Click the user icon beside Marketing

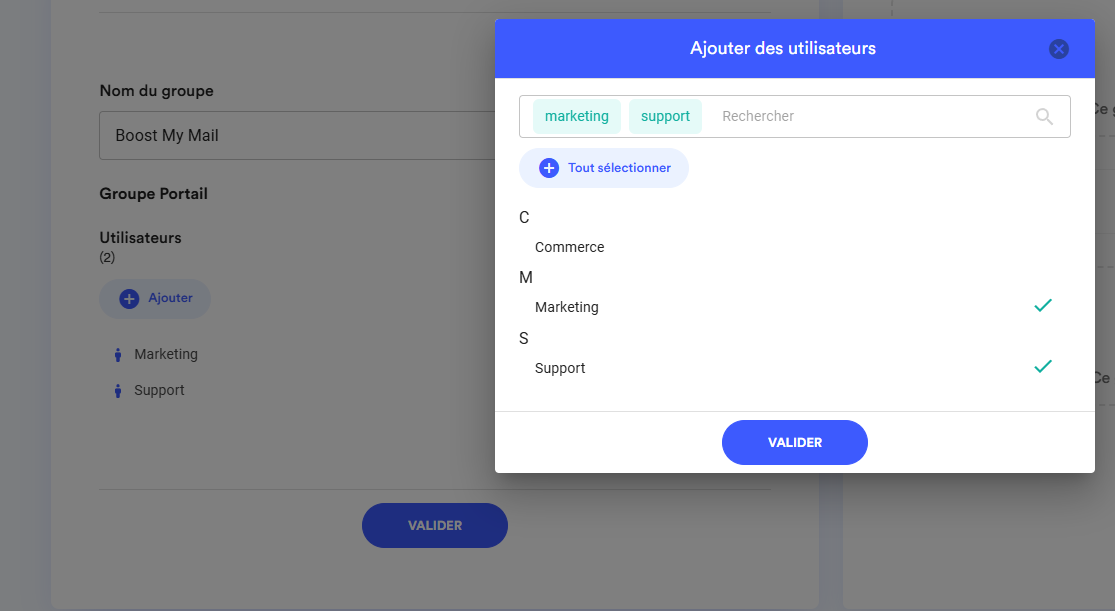[118, 354]
